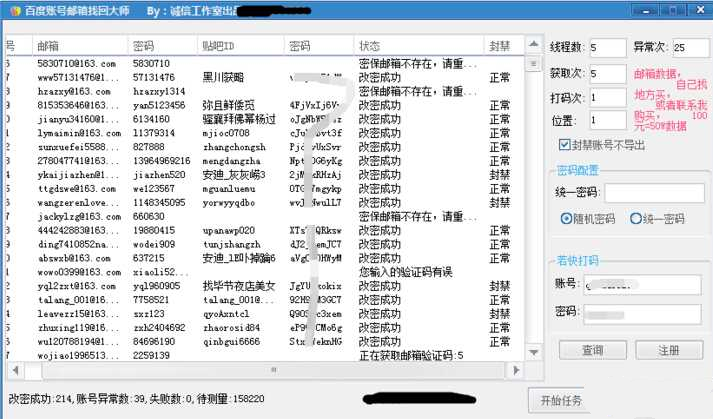Close the window

point(701,9)
